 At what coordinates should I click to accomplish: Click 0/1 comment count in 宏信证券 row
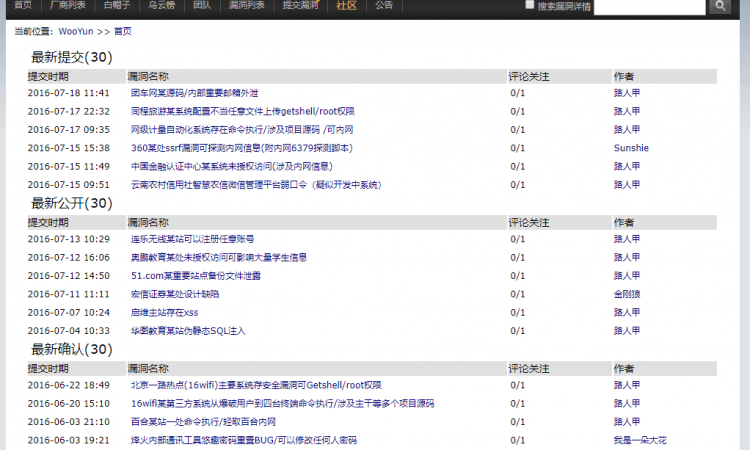518,294
